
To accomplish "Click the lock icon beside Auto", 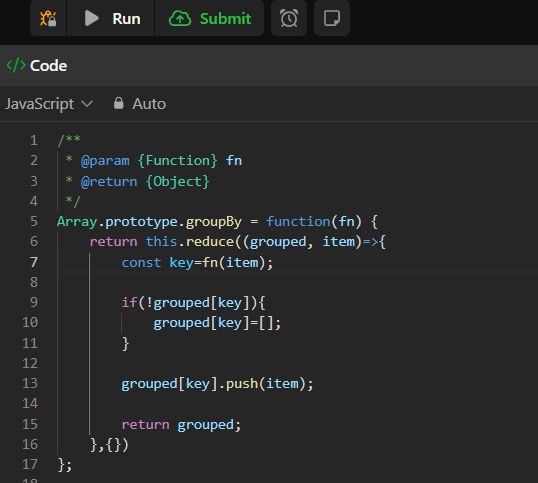I will pos(118,103).
